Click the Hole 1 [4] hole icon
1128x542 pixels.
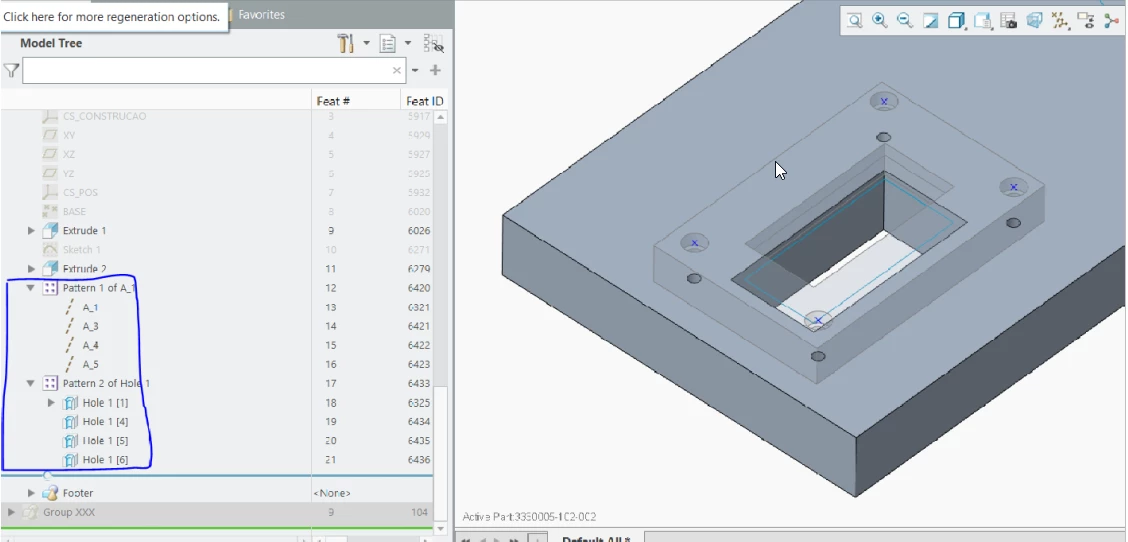click(70, 422)
